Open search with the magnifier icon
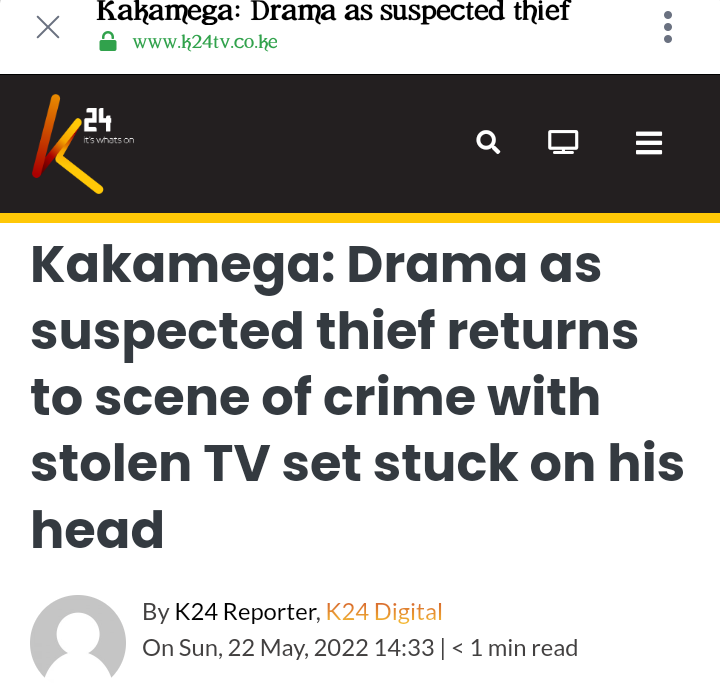The image size is (720, 683). click(488, 142)
